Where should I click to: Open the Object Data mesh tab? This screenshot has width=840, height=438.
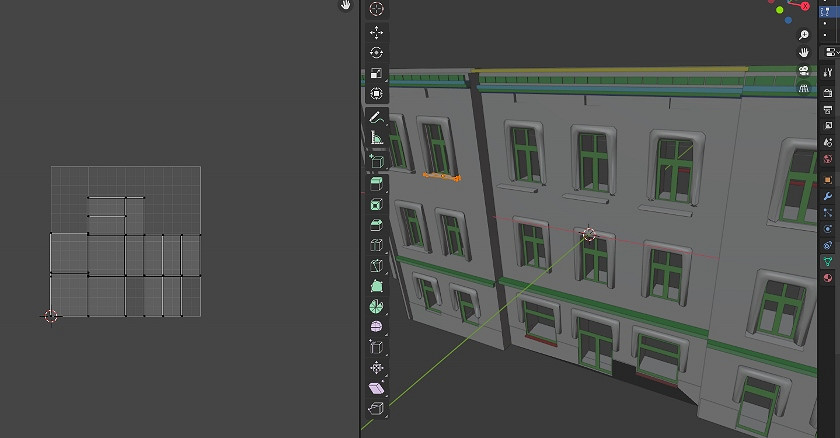pos(828,261)
